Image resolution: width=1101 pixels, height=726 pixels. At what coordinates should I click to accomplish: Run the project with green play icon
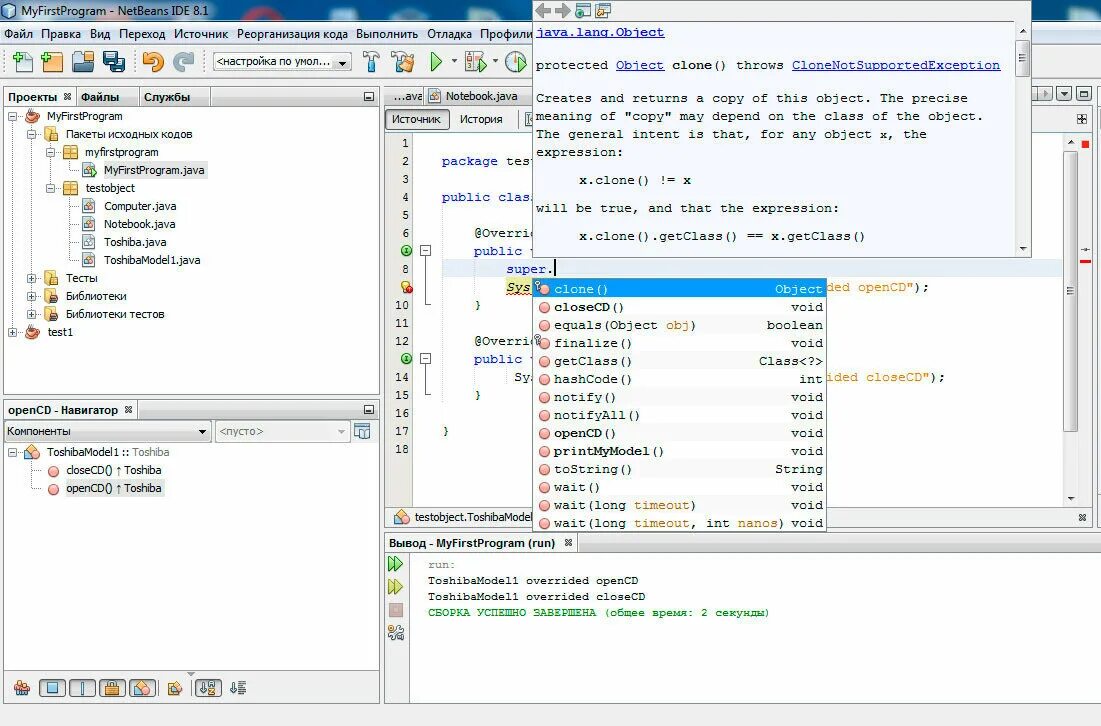[436, 62]
